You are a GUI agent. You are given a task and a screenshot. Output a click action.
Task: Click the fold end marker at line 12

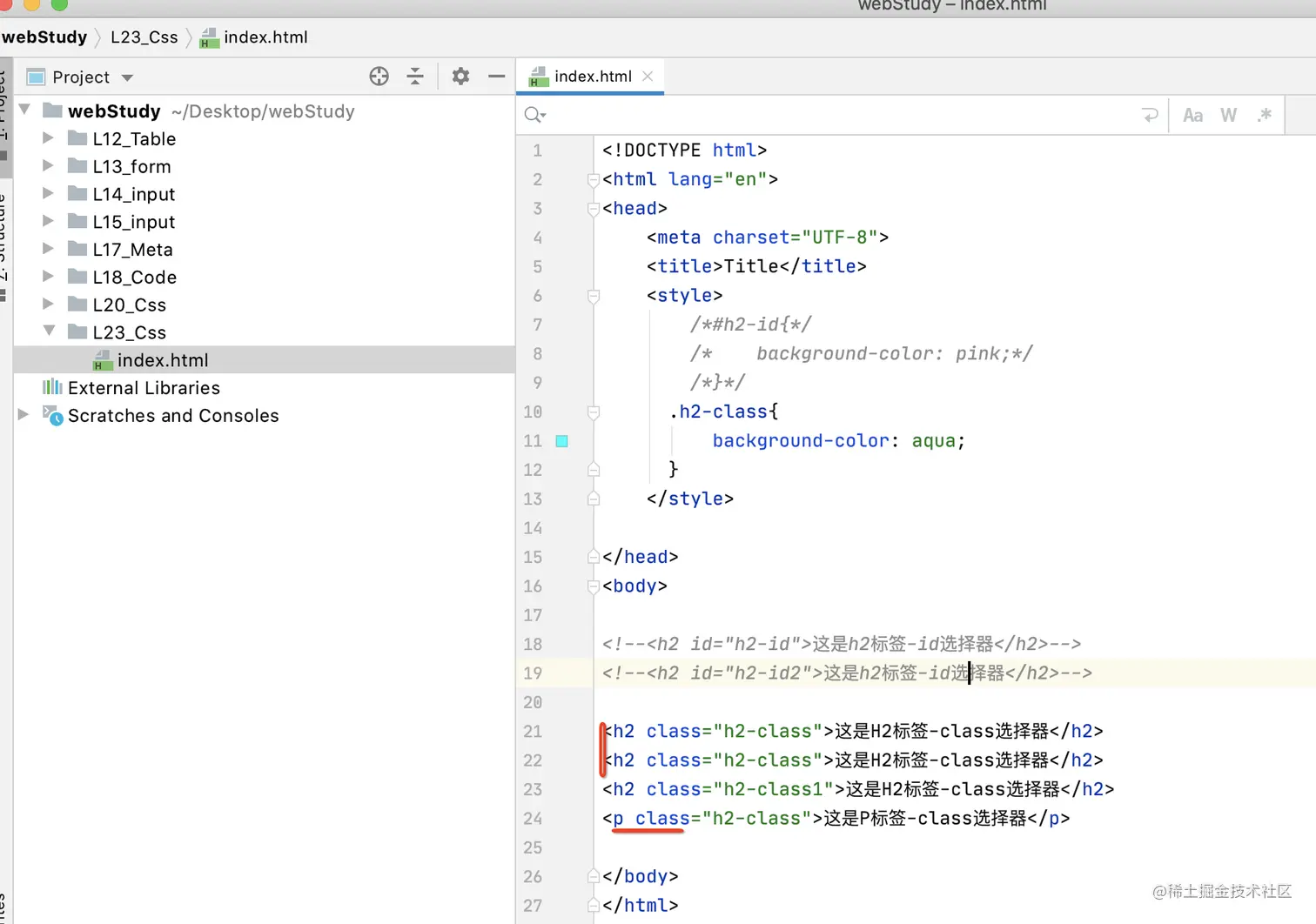[x=594, y=470]
